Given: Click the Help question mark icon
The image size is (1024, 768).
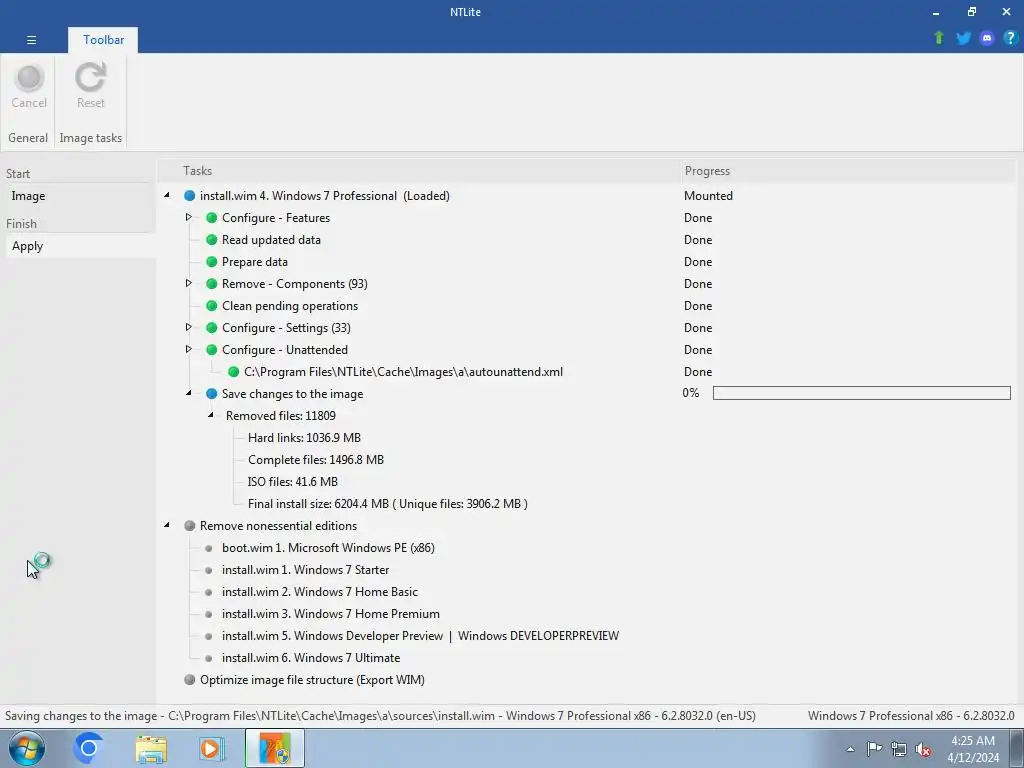Looking at the screenshot, I should [x=1010, y=38].
